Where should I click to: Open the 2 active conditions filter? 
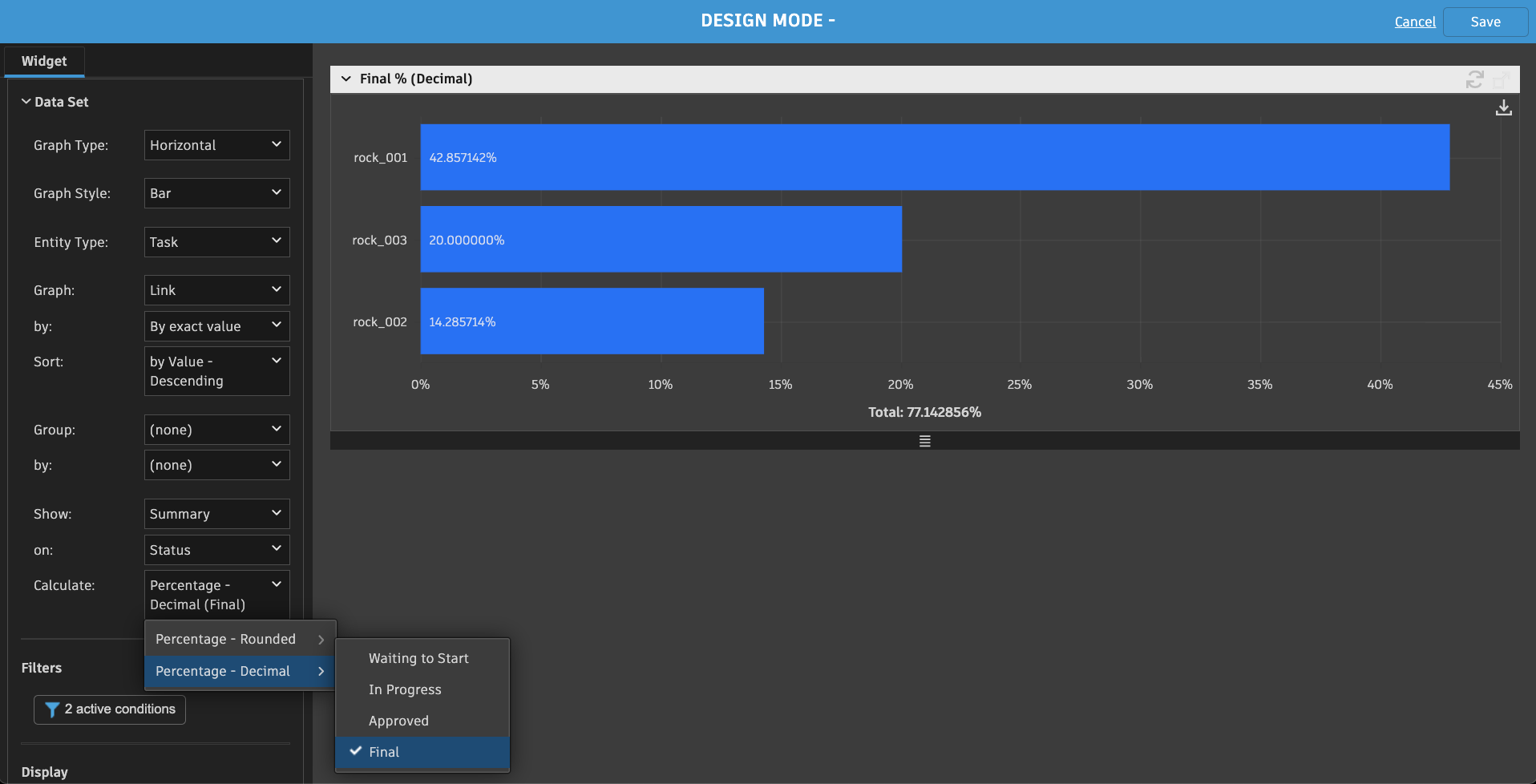[x=109, y=709]
